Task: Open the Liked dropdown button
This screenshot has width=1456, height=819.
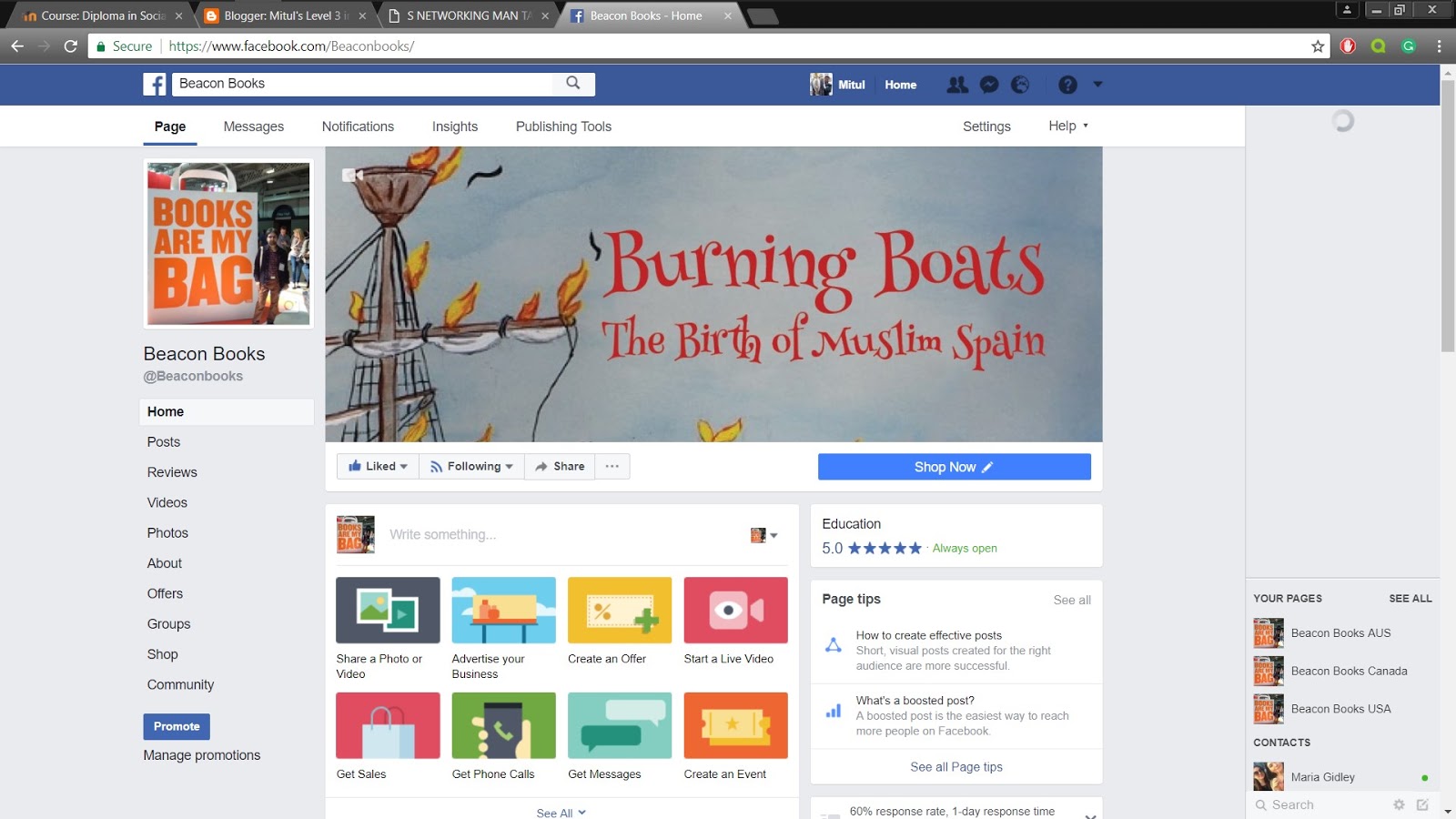Action: click(378, 466)
